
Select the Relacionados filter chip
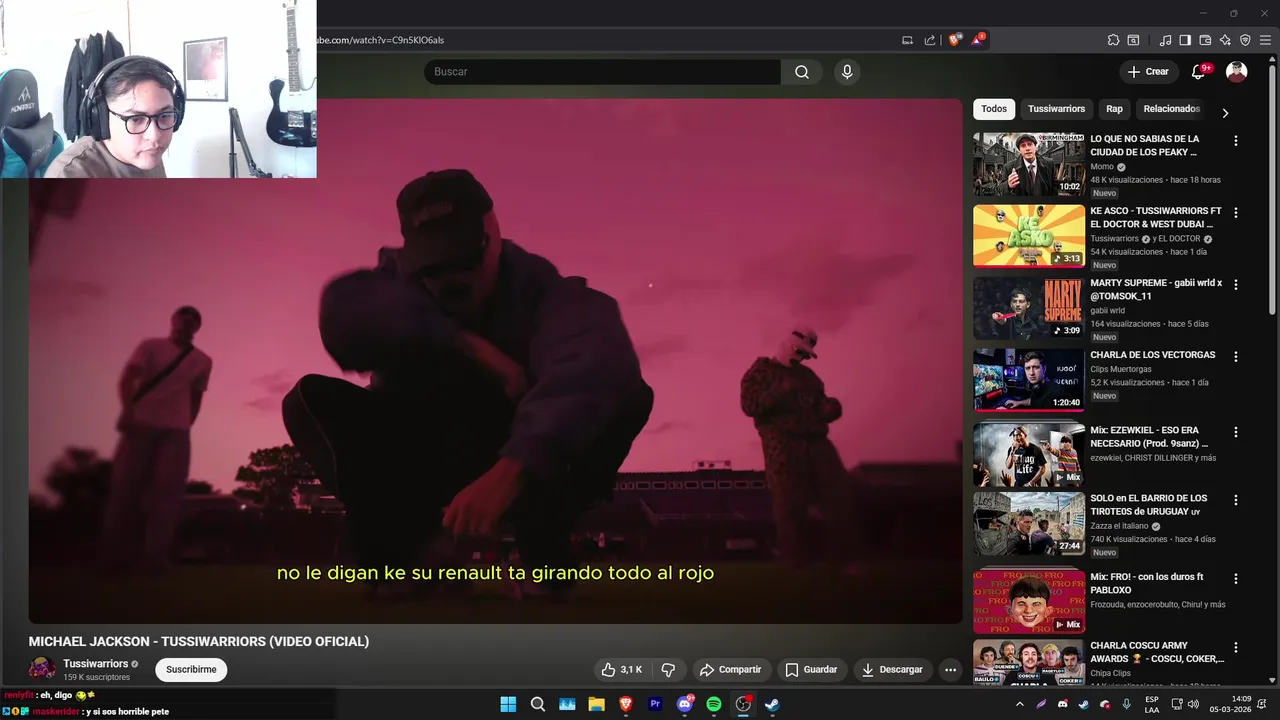pos(1171,109)
